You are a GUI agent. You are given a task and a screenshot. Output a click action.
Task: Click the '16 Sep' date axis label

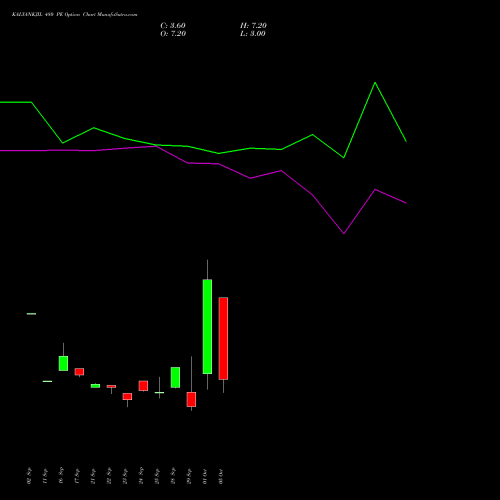[61, 476]
